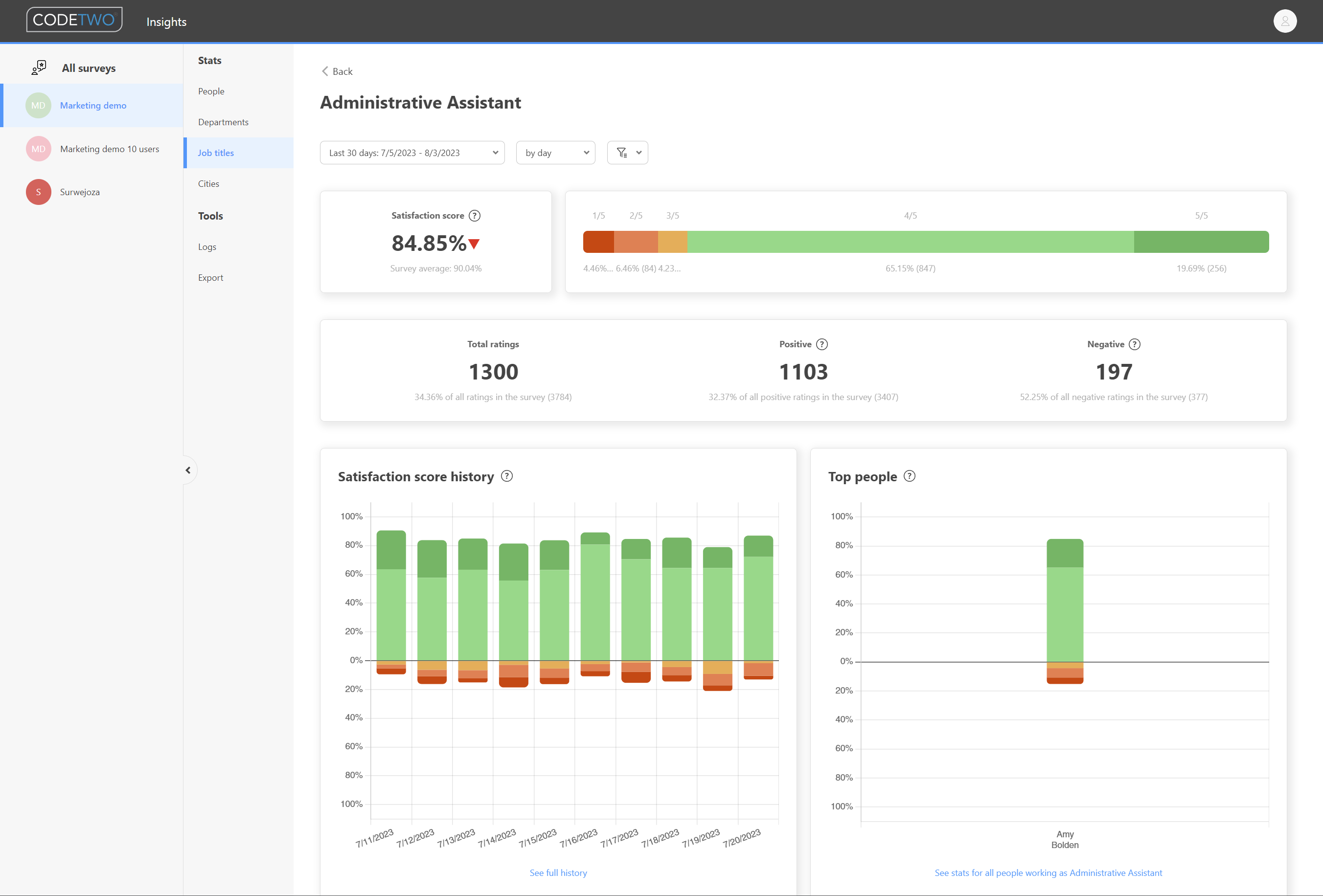Click Amy Bolden's bar in Top people chart
The height and width of the screenshot is (896, 1323).
point(1064,603)
